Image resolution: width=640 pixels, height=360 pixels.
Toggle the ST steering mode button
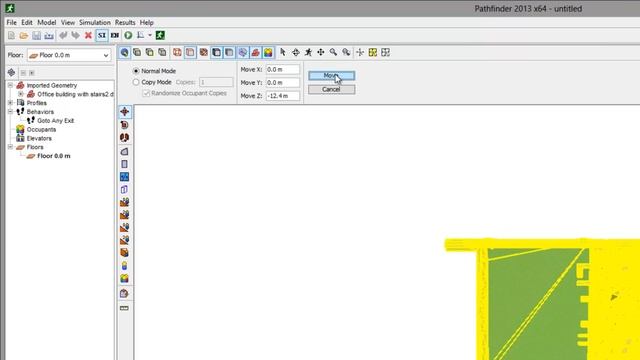coord(102,36)
